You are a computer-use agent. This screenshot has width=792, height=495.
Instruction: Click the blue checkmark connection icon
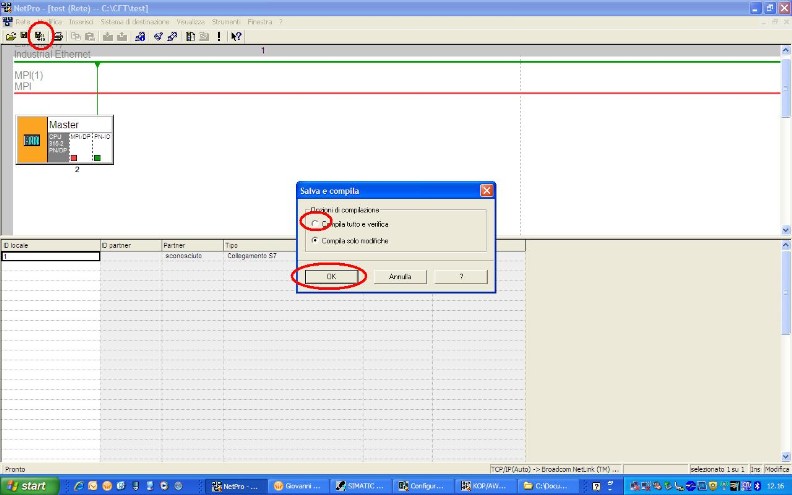tap(158, 36)
